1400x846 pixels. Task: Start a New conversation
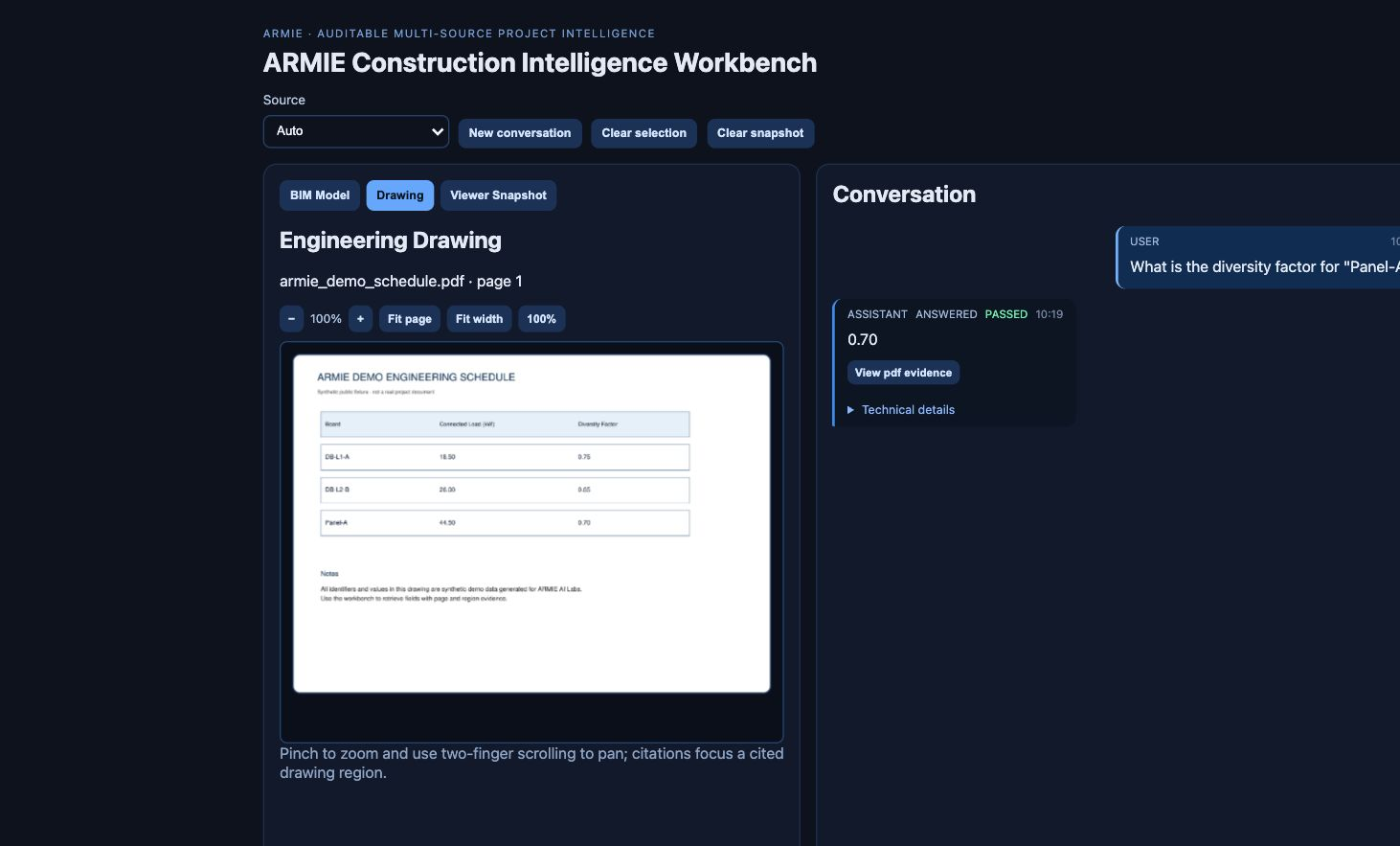pyautogui.click(x=520, y=133)
